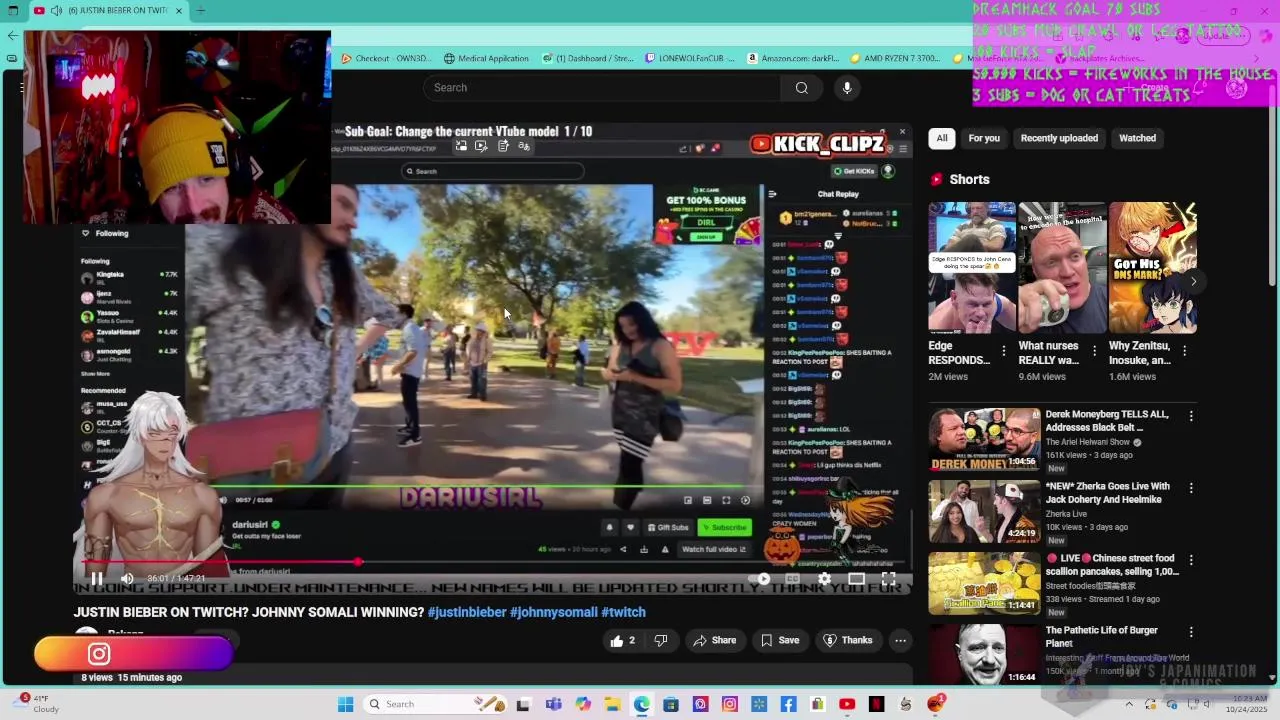1280x720 pixels.
Task: Open a new browser tab
Action: [201, 10]
